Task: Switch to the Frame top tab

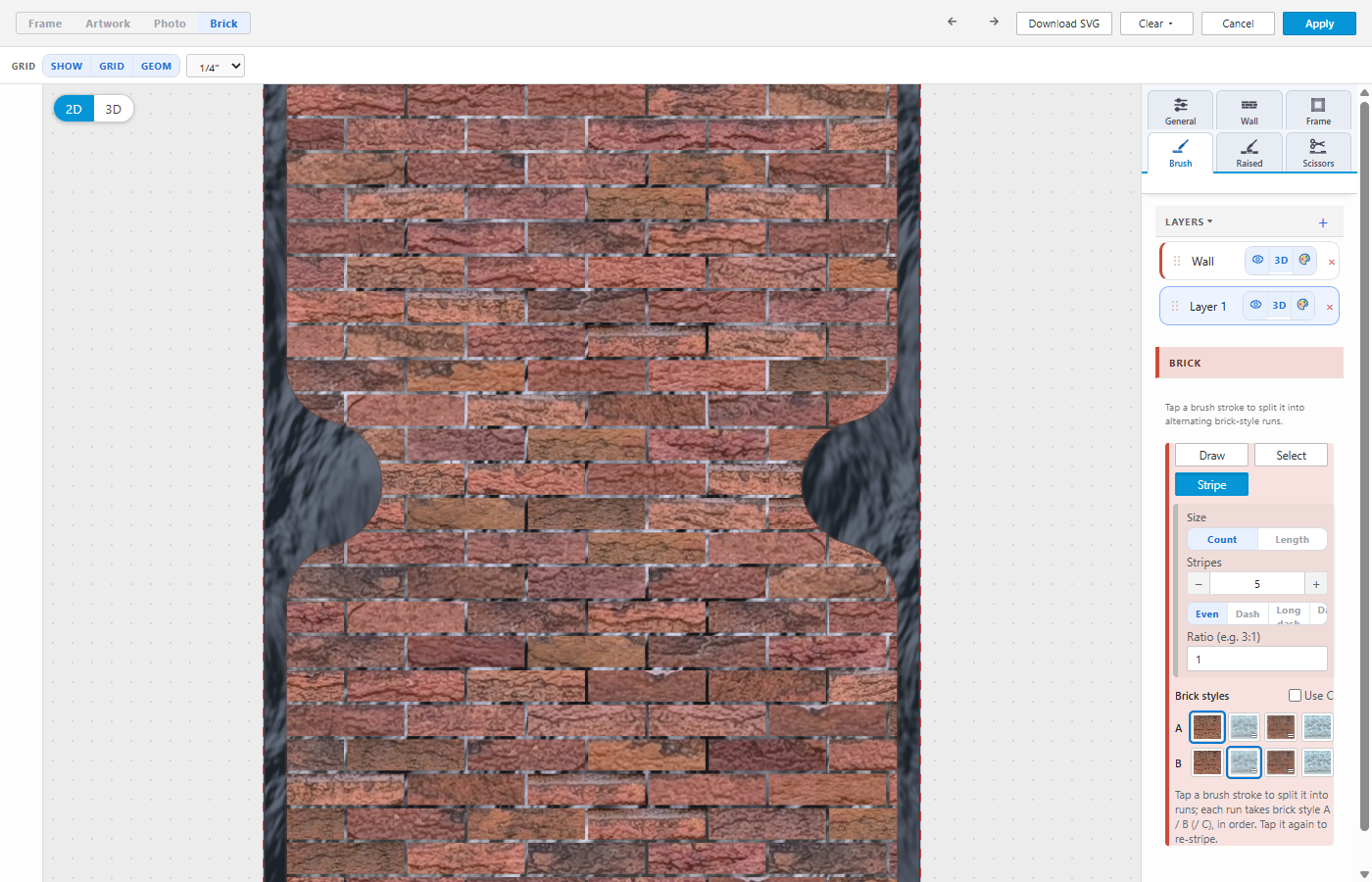Action: pos(45,24)
